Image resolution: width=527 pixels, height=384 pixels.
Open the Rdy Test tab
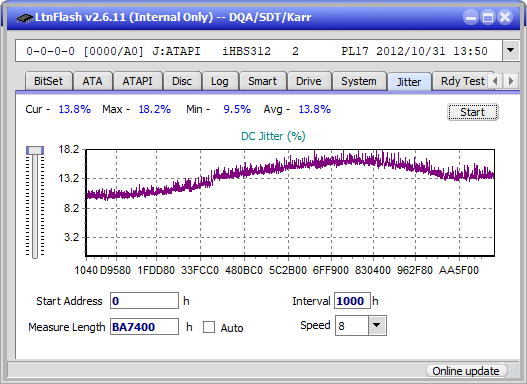(462, 81)
